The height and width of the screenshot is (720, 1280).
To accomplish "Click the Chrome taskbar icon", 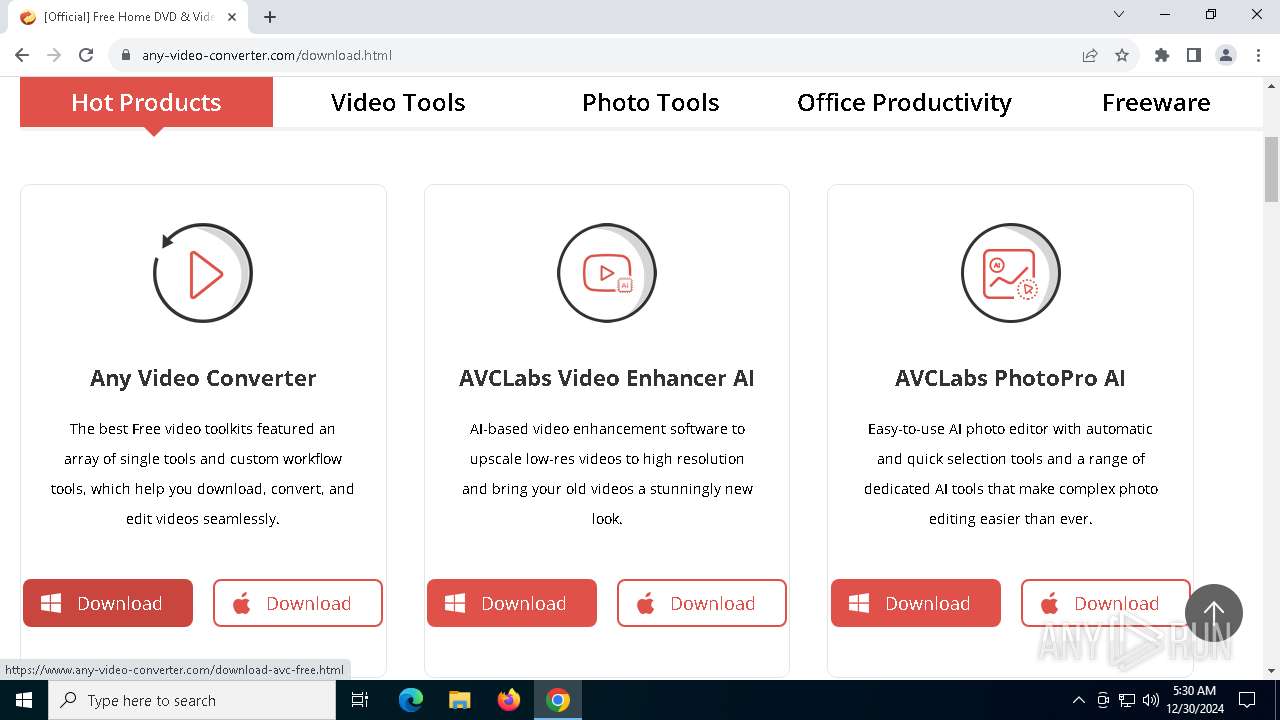I will (558, 700).
